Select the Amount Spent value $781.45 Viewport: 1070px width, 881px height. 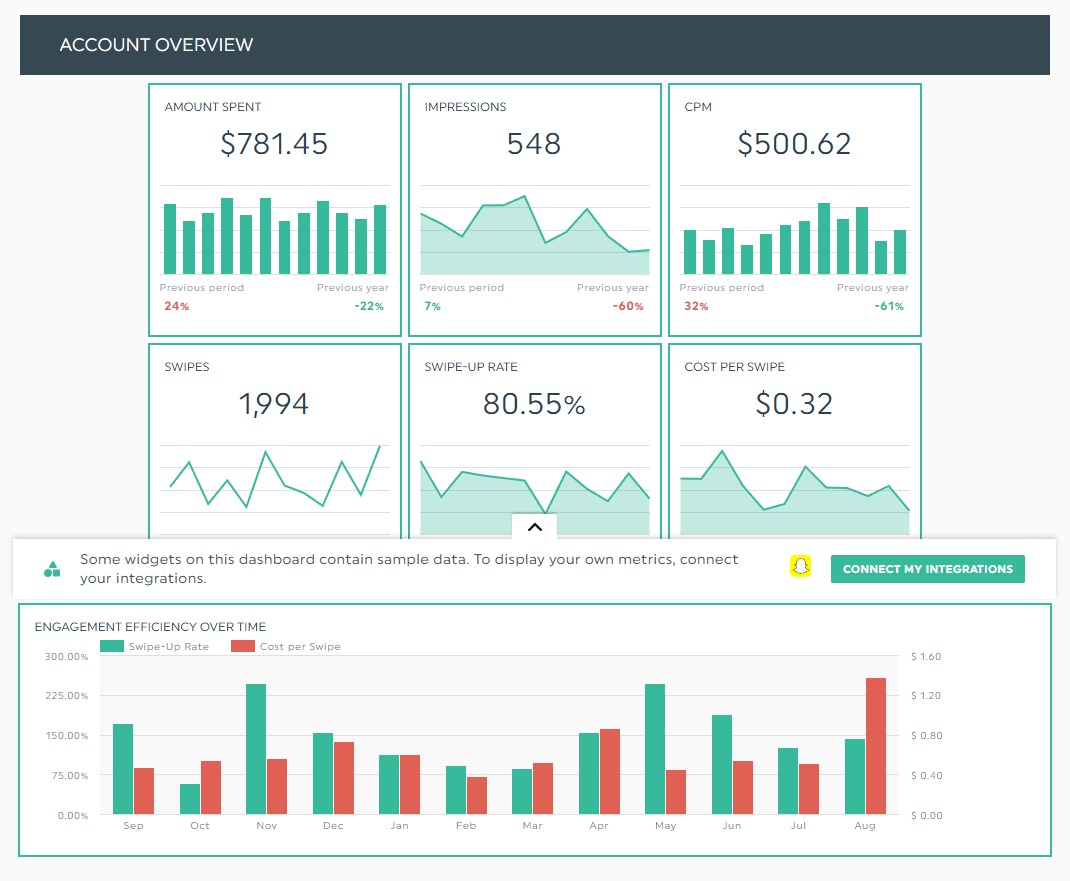[274, 144]
